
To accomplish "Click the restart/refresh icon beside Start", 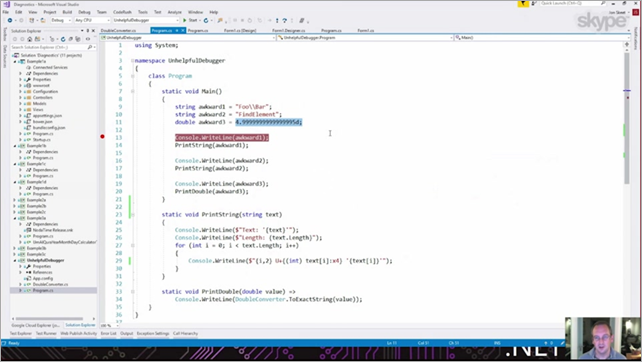I will click(206, 20).
